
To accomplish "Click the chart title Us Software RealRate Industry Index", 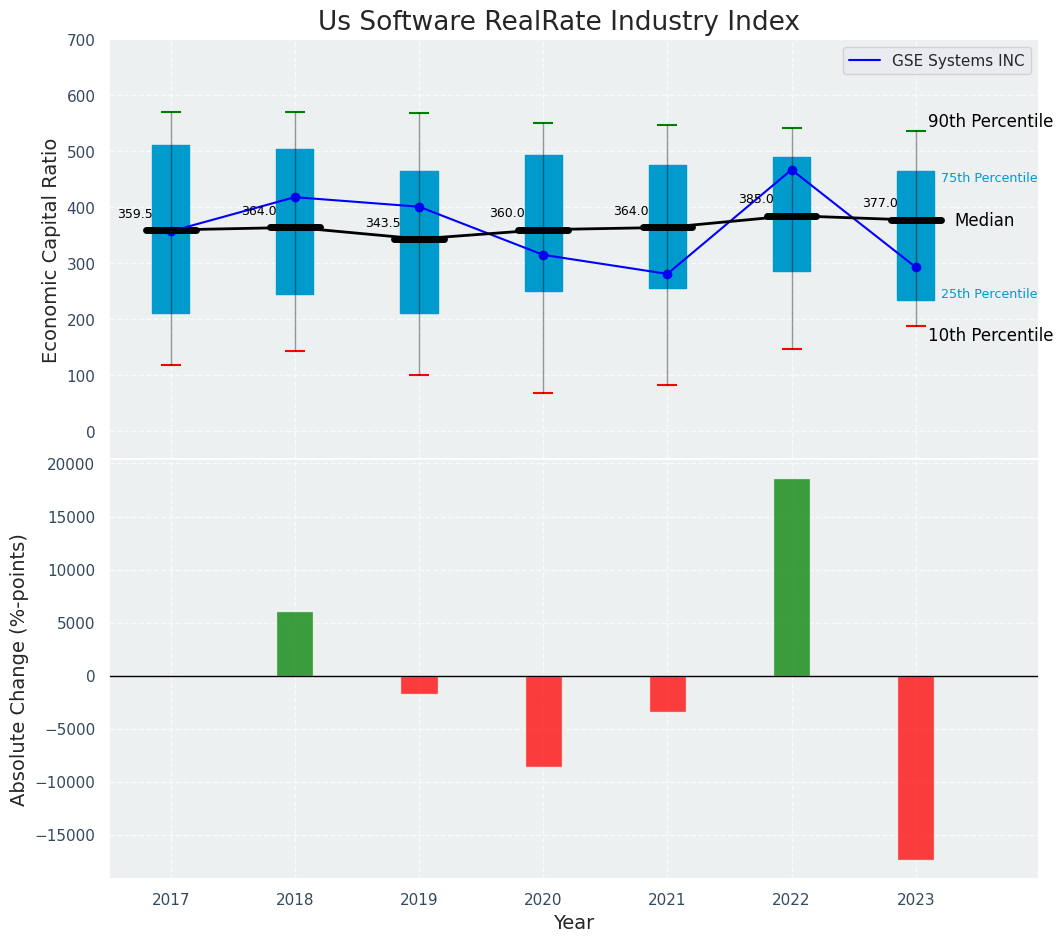I will click(558, 21).
